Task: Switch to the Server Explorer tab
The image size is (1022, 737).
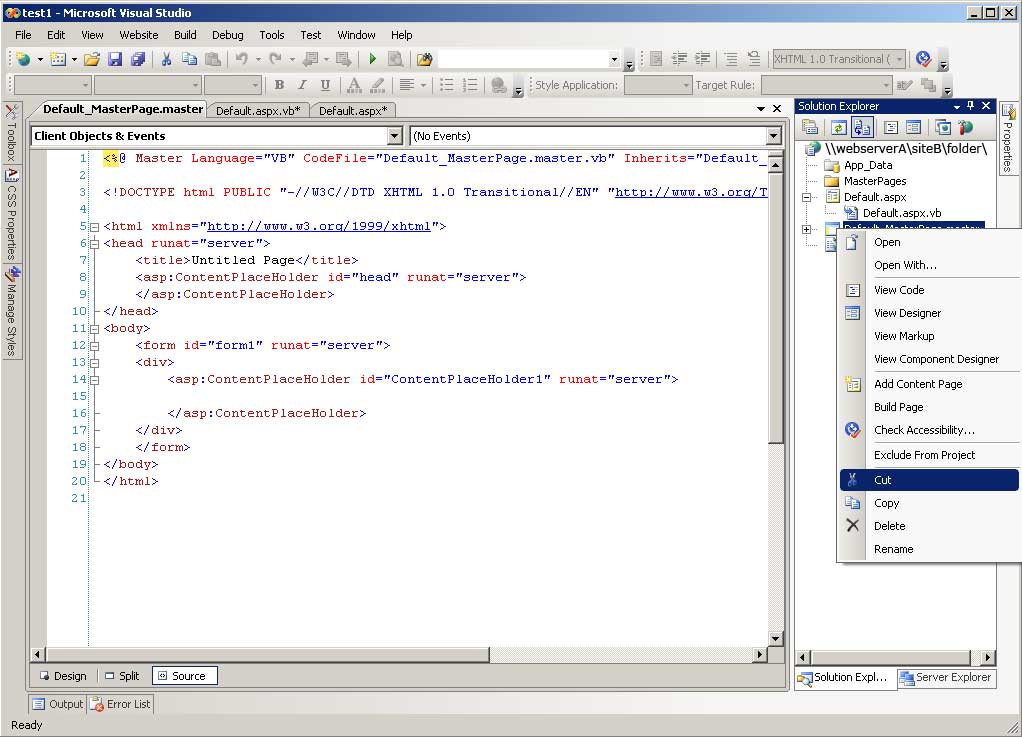Action: (x=946, y=678)
